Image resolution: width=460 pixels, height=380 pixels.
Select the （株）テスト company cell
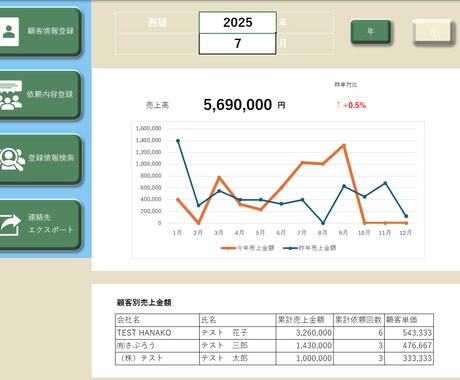157,358
